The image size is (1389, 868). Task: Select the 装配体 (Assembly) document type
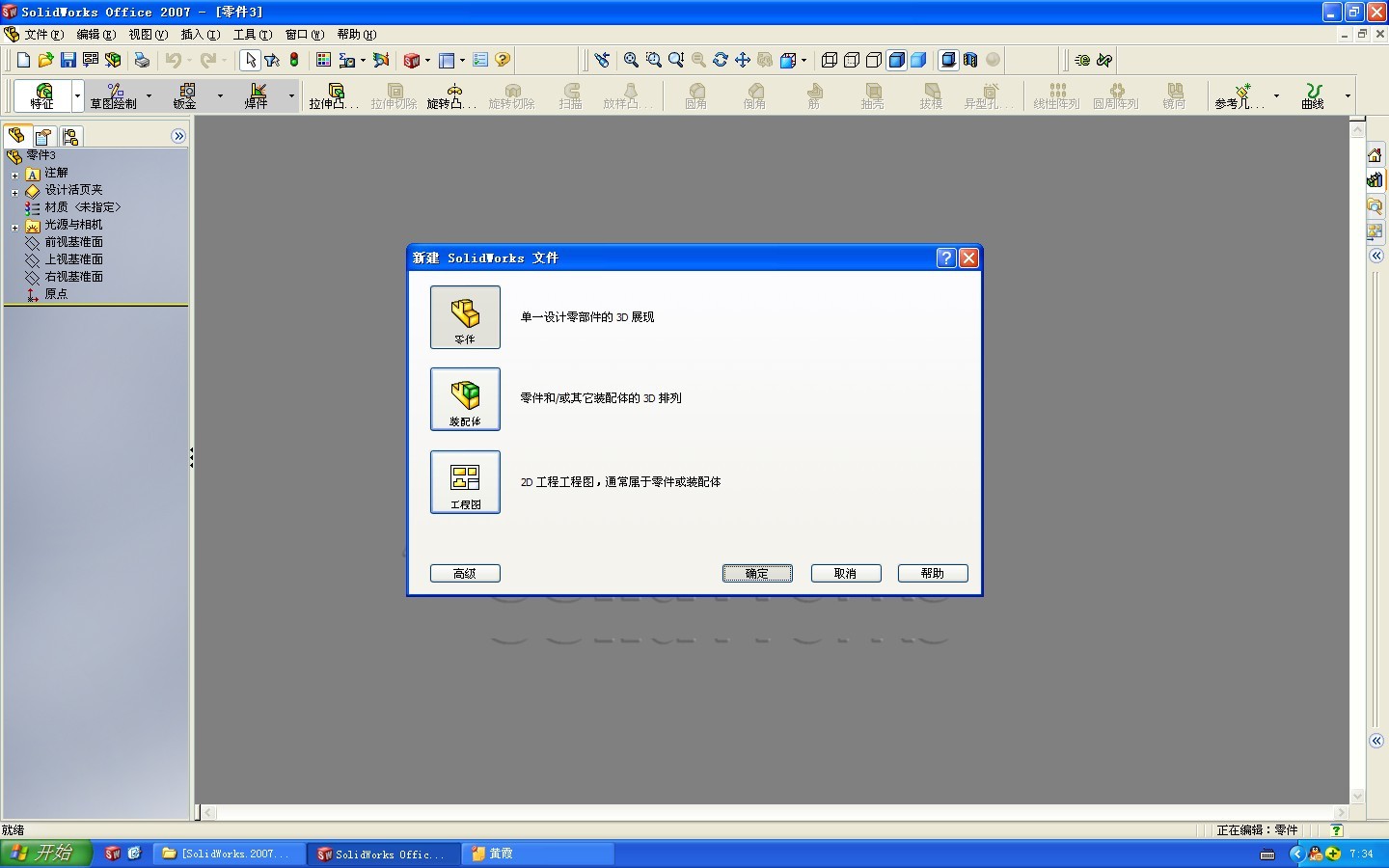(x=465, y=399)
